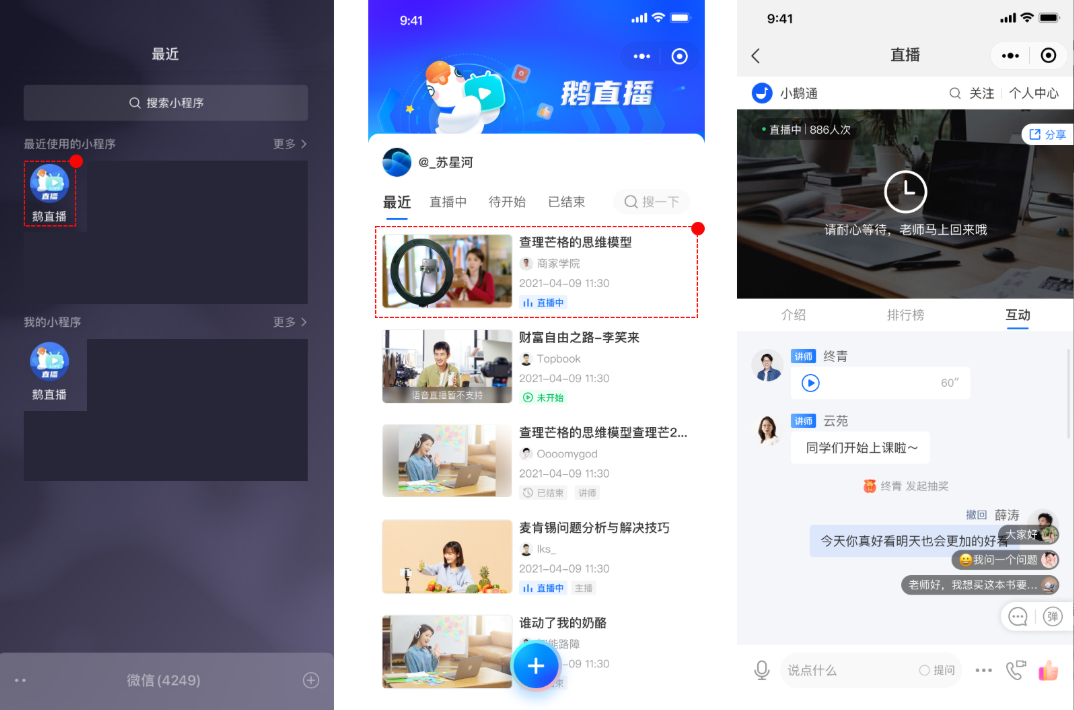Click the chat area scrollbar
The width and height of the screenshot is (1074, 710).
[x=1069, y=394]
